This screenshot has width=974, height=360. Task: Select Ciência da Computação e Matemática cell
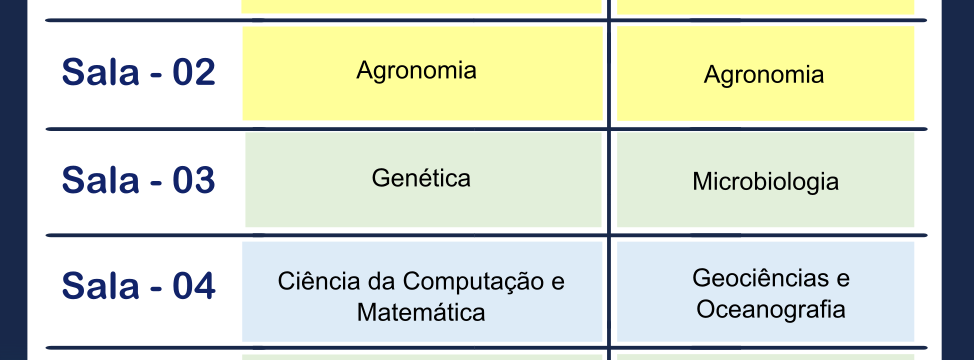pos(422,292)
